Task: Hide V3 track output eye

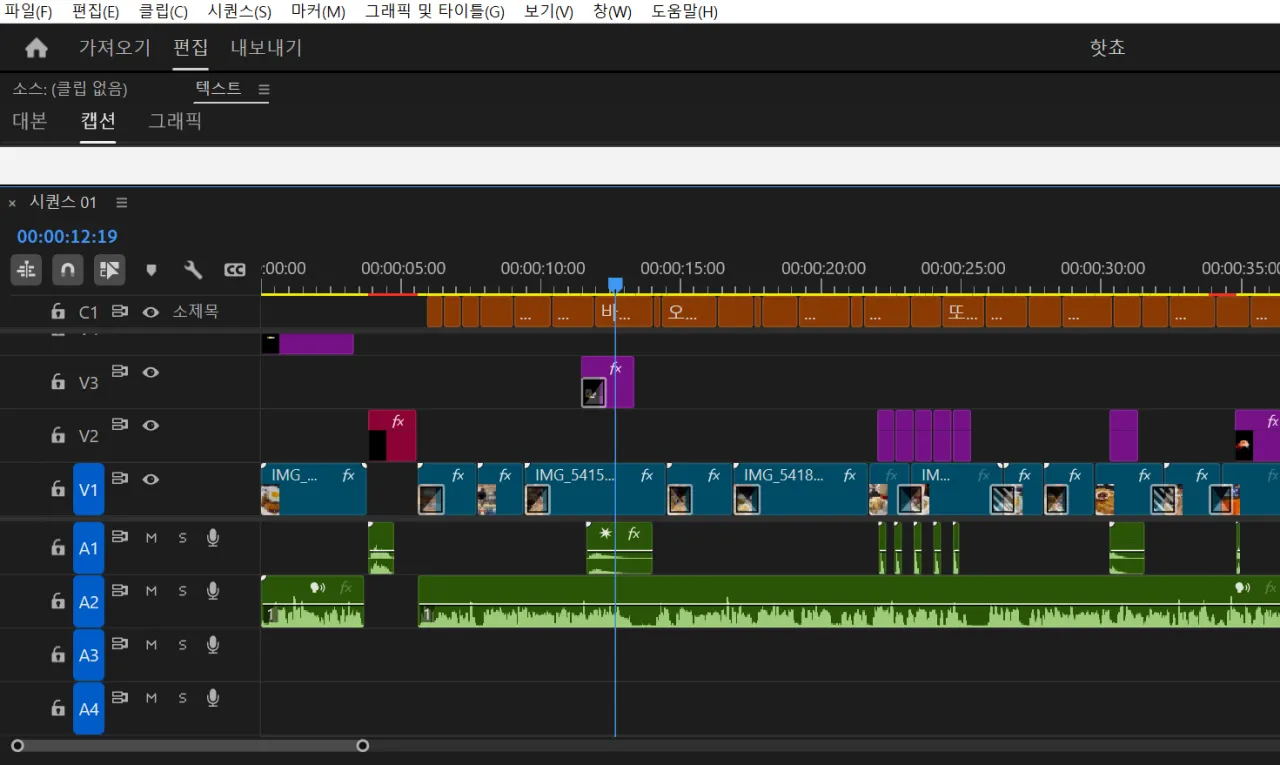Action: (x=151, y=372)
